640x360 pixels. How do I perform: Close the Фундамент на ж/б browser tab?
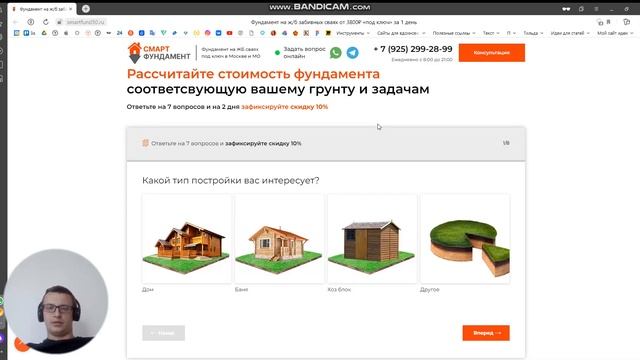click(x=70, y=9)
